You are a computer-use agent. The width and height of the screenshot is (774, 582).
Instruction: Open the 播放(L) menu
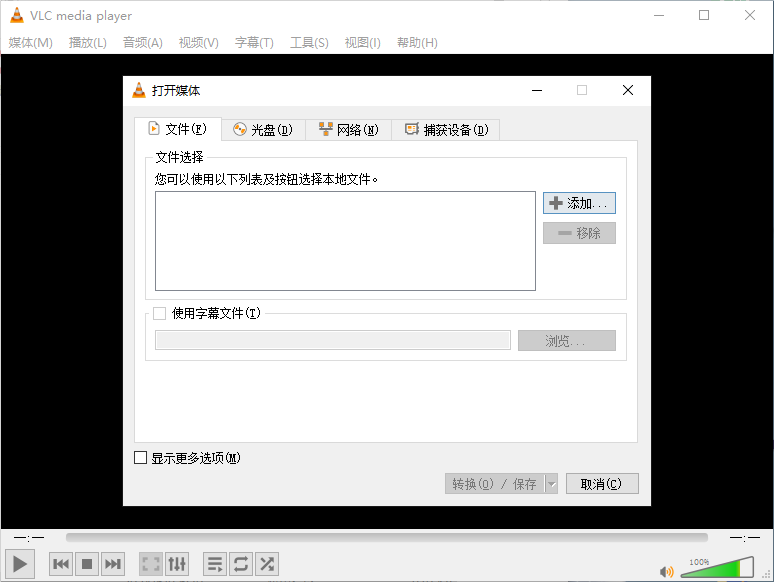87,43
